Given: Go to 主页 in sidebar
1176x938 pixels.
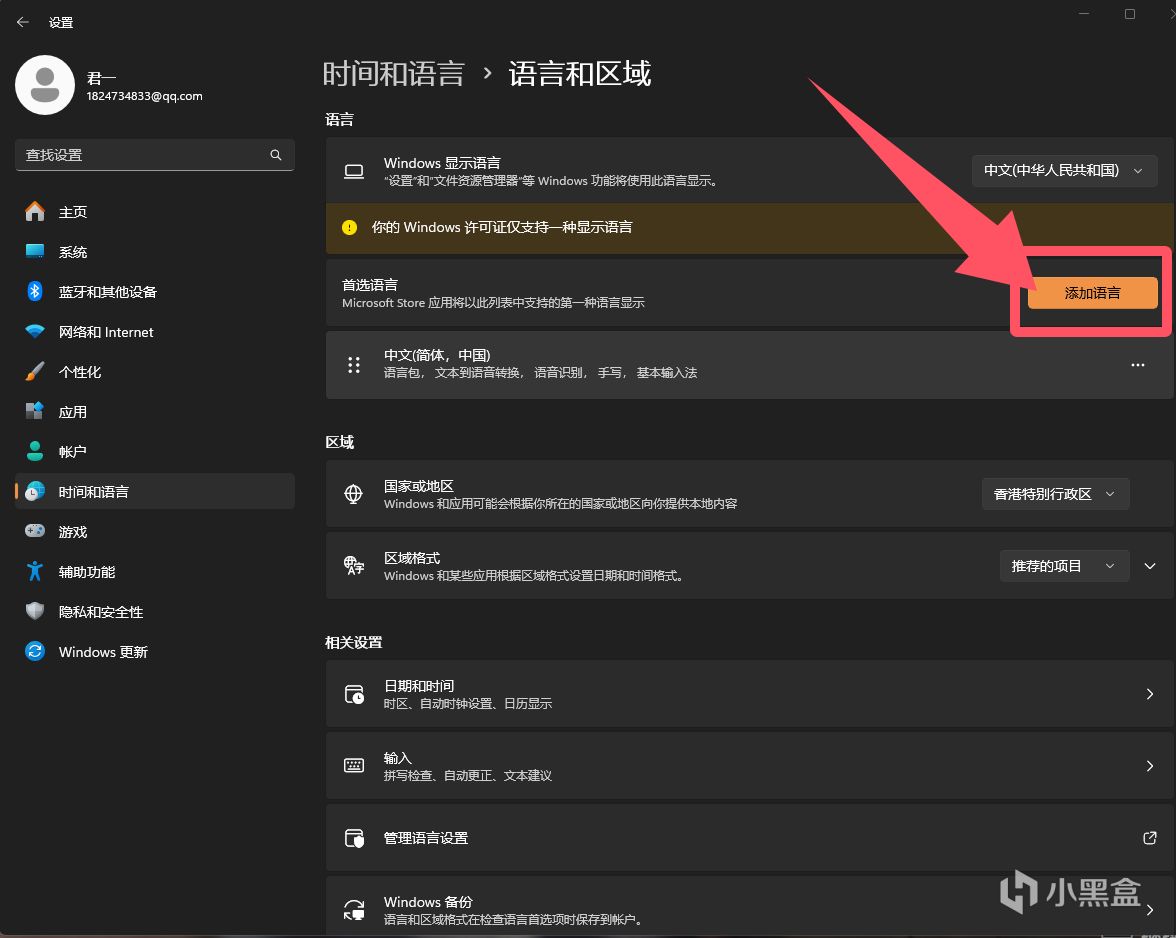Looking at the screenshot, I should click(154, 211).
